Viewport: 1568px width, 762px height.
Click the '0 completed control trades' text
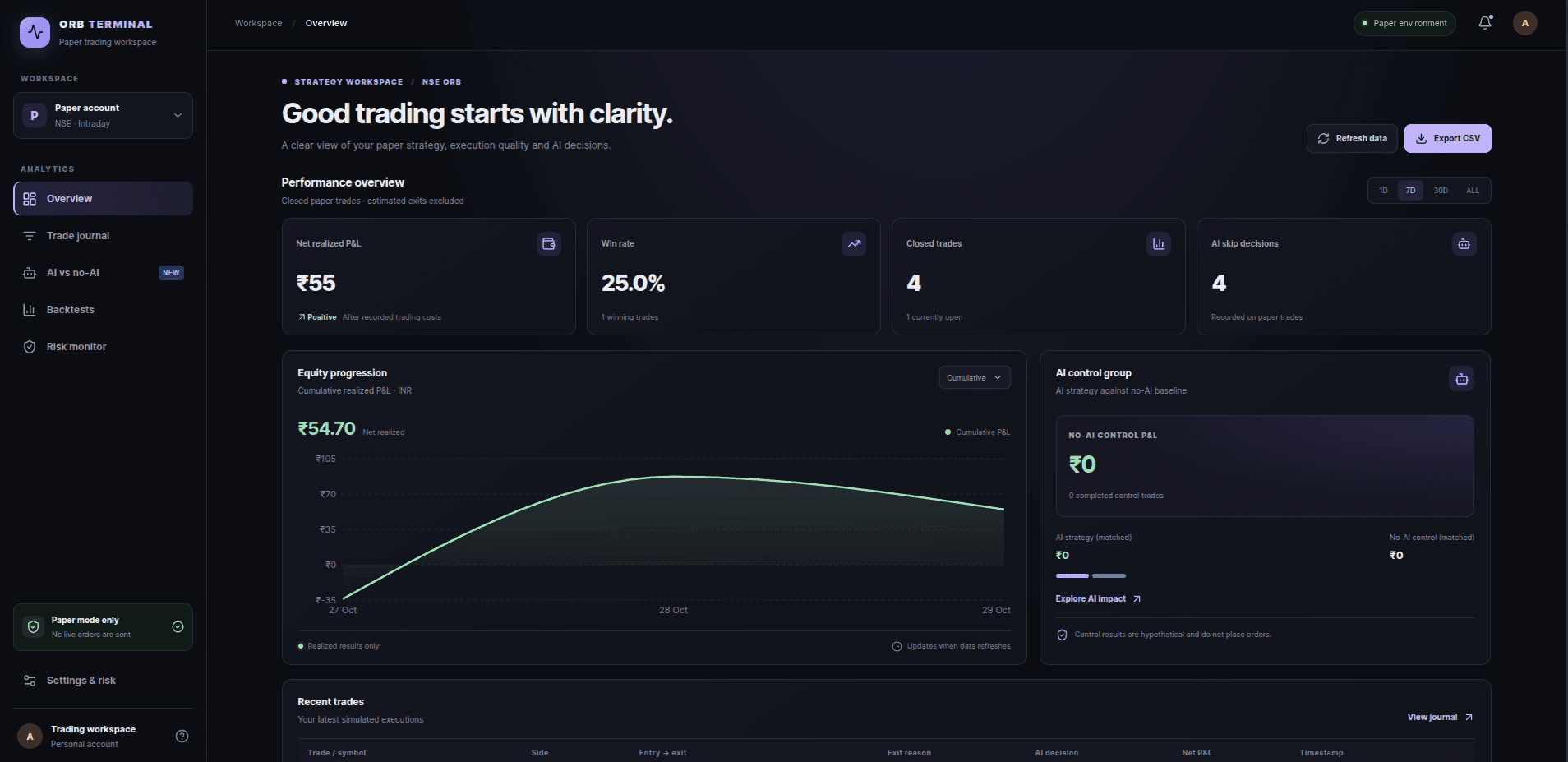click(1116, 496)
